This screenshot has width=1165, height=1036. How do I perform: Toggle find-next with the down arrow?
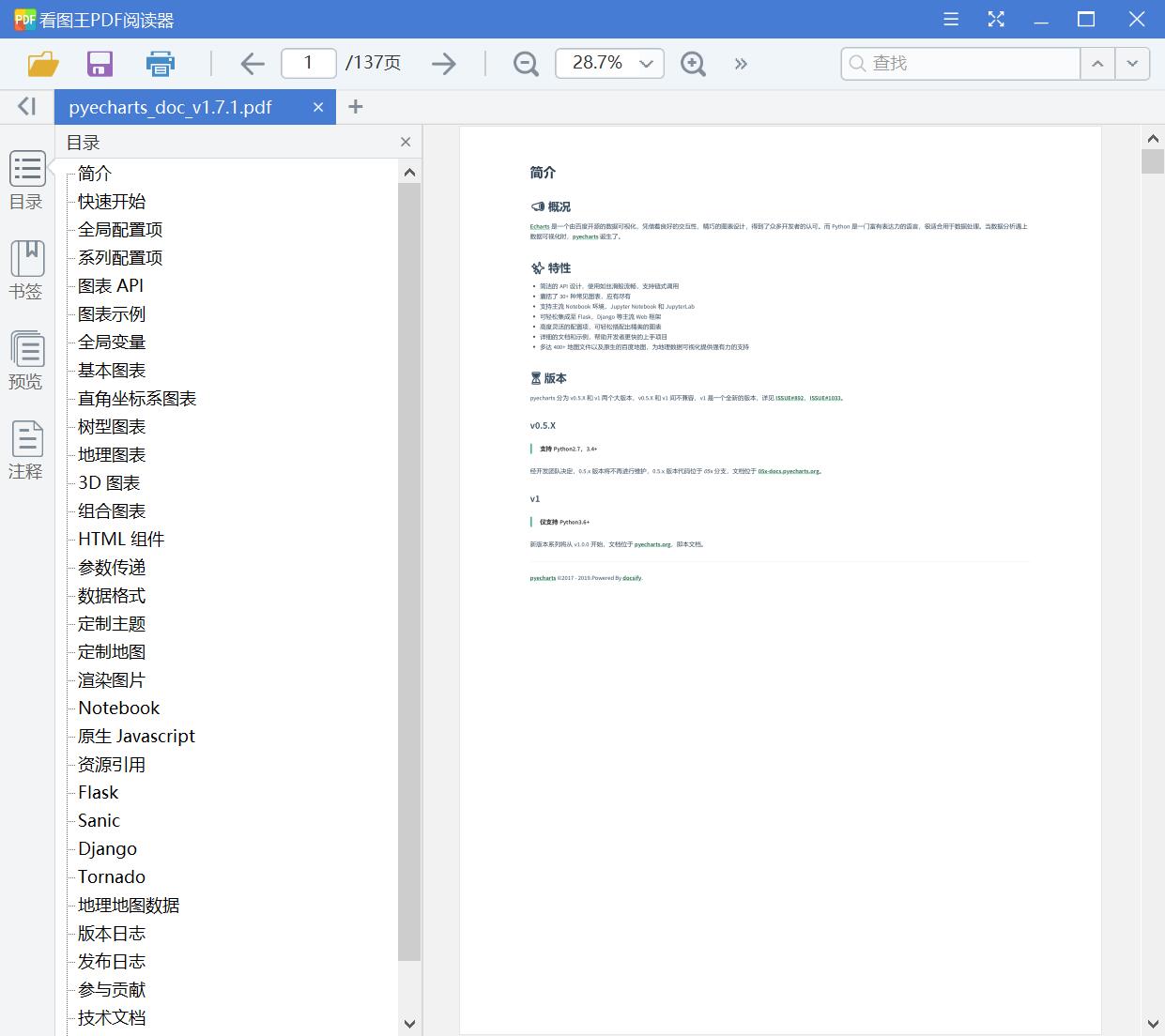[1133, 63]
